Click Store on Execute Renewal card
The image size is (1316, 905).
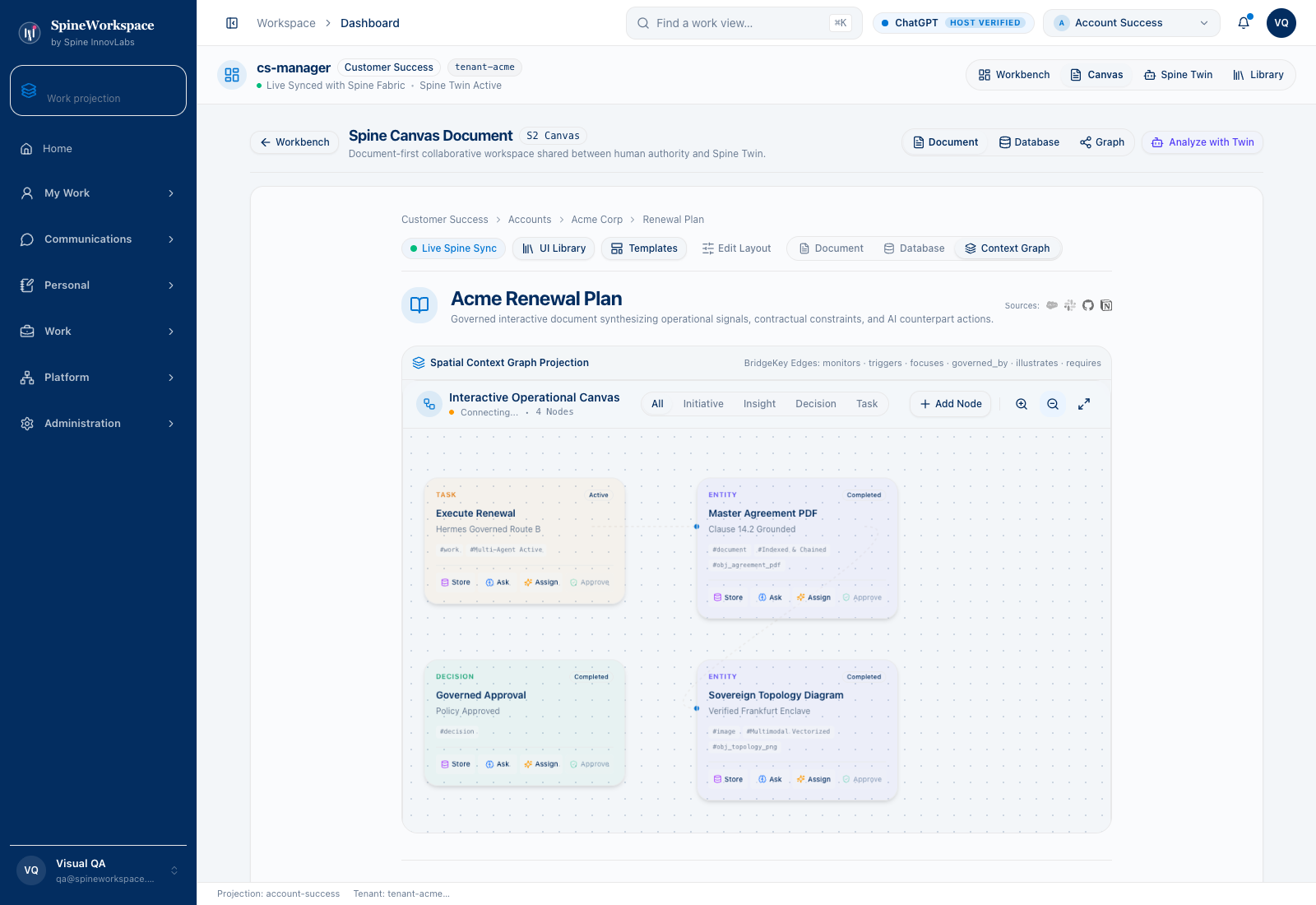tap(456, 582)
